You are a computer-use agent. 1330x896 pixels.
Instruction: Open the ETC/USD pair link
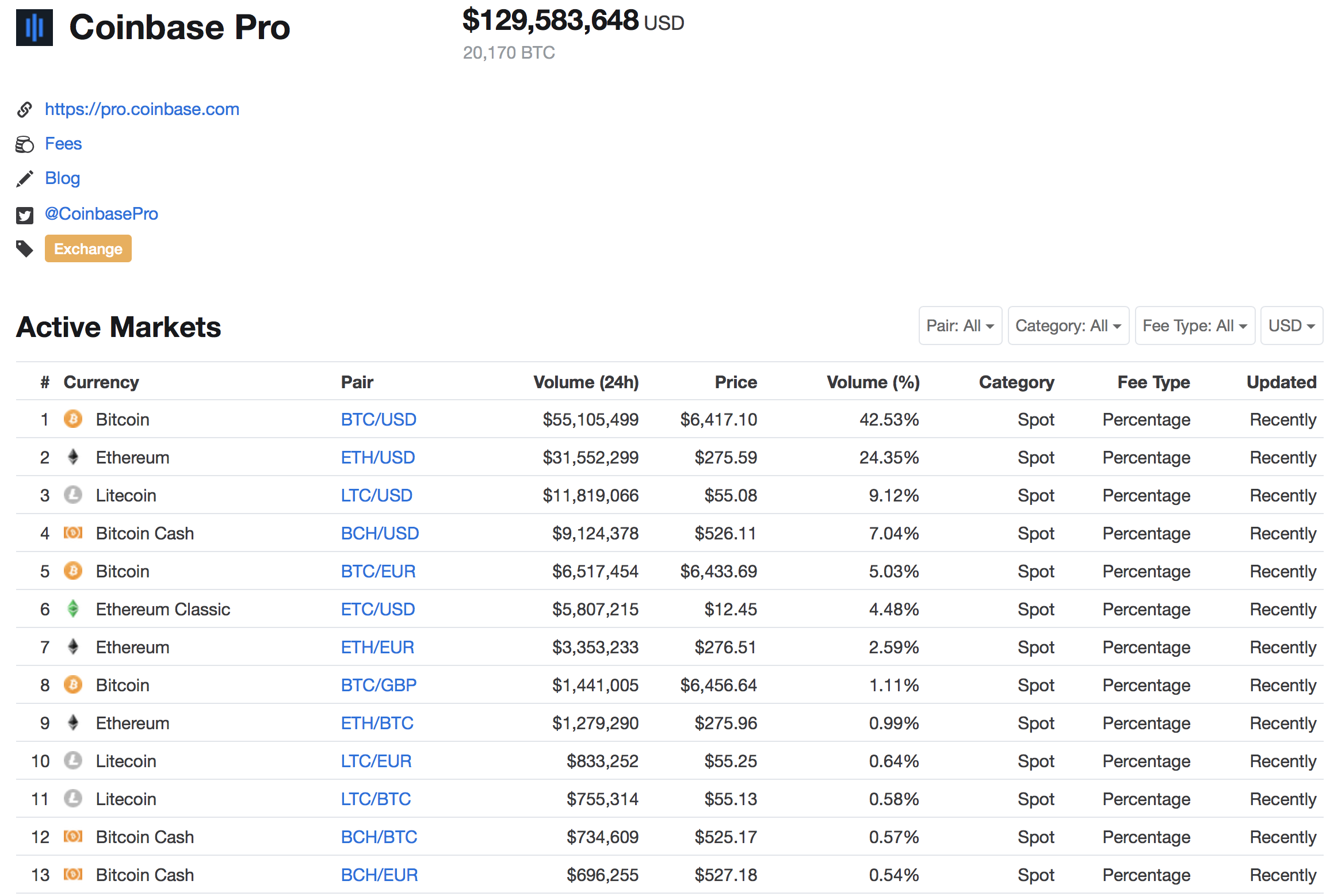pos(378,609)
